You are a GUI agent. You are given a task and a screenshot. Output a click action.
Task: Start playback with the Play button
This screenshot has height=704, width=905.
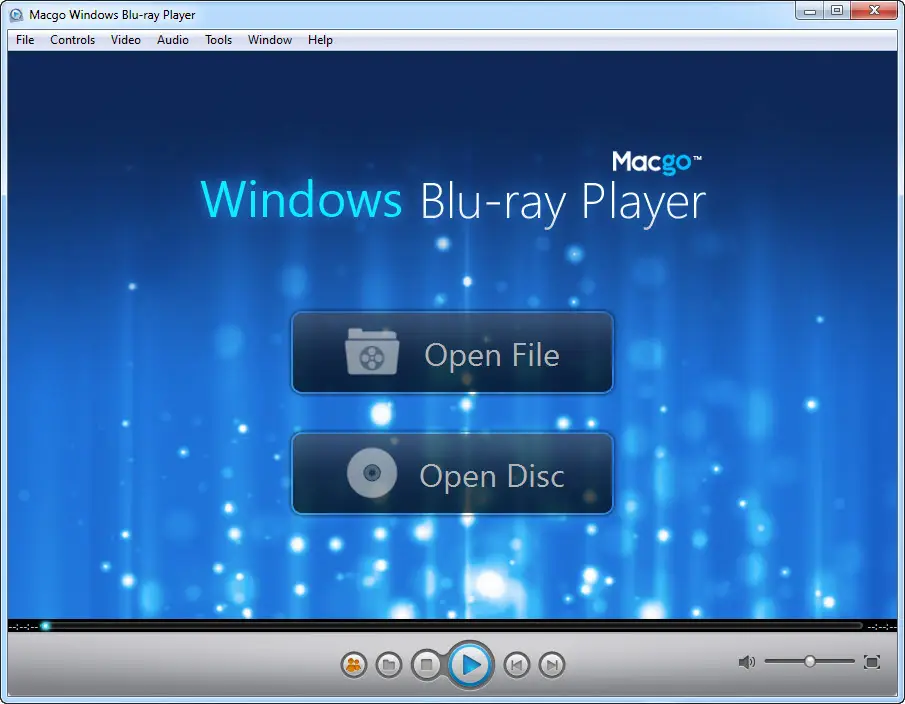pos(470,665)
